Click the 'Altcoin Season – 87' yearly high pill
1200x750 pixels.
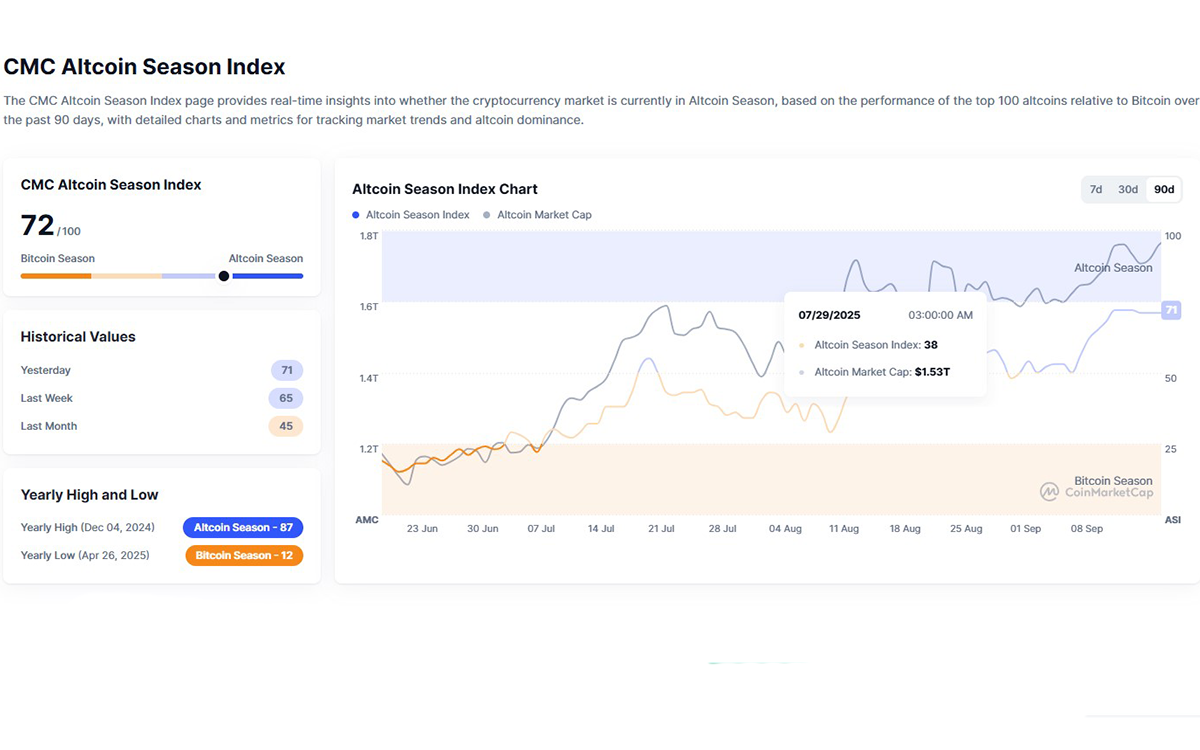[243, 527]
